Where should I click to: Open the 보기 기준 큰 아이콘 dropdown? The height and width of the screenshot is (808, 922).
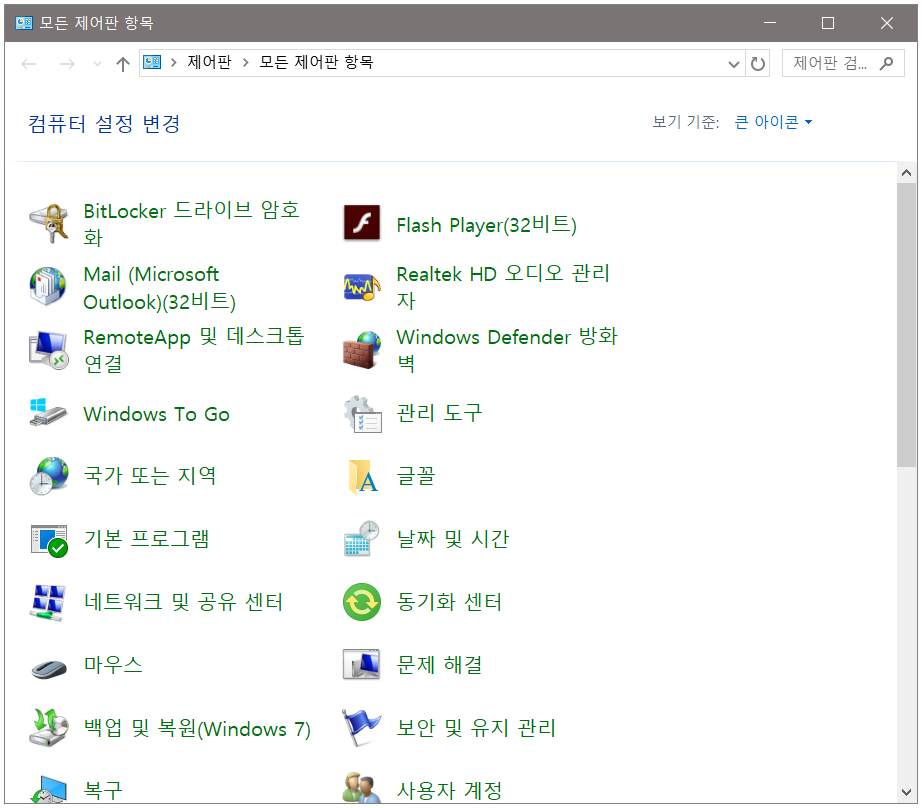coord(772,119)
